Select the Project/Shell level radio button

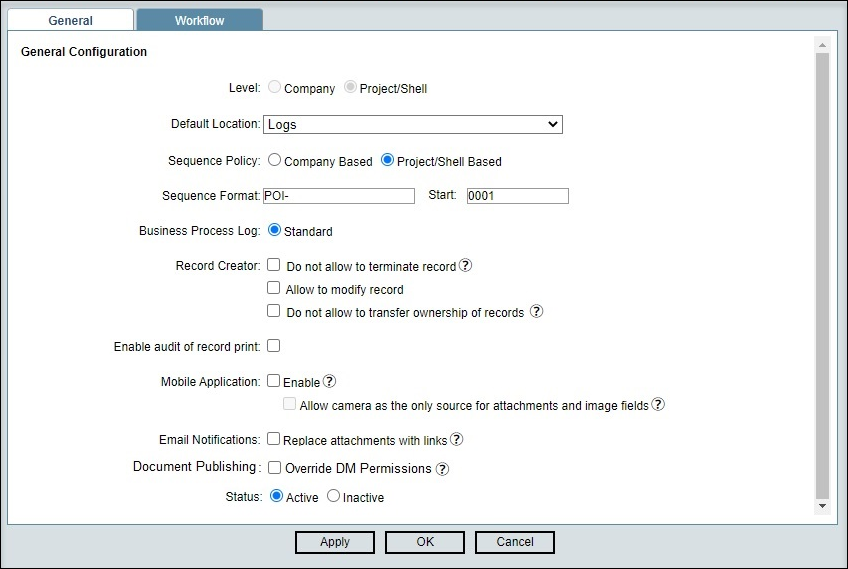click(x=350, y=87)
